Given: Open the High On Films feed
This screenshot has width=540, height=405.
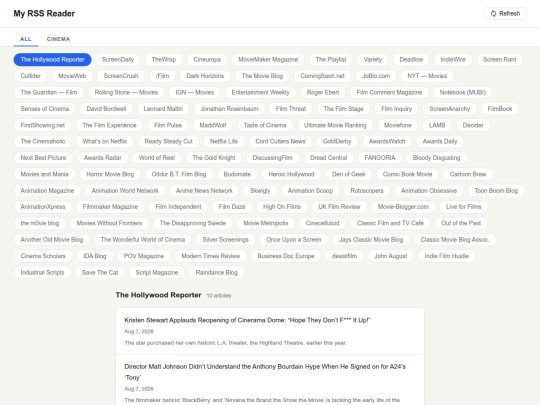Looking at the screenshot, I should [282, 207].
